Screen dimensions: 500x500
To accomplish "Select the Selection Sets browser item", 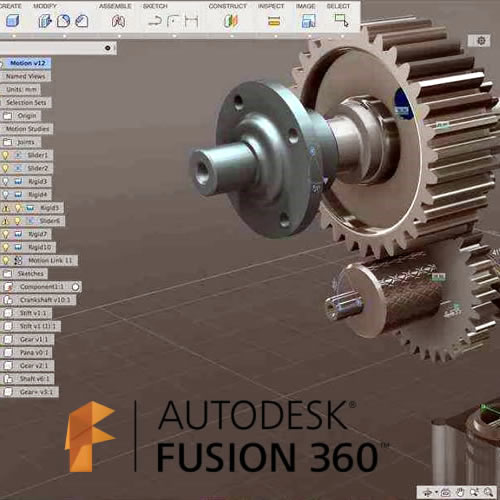I will coord(26,103).
